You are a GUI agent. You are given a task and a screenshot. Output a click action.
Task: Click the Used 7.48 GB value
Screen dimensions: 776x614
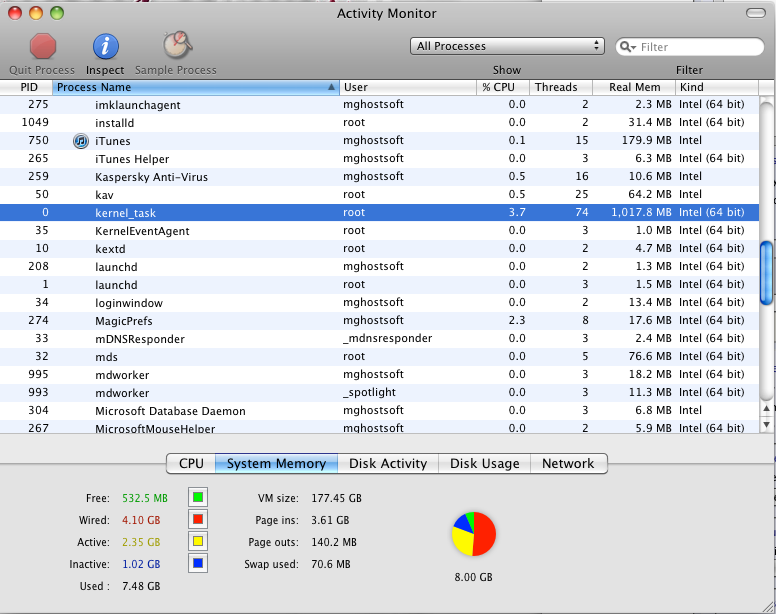click(141, 586)
